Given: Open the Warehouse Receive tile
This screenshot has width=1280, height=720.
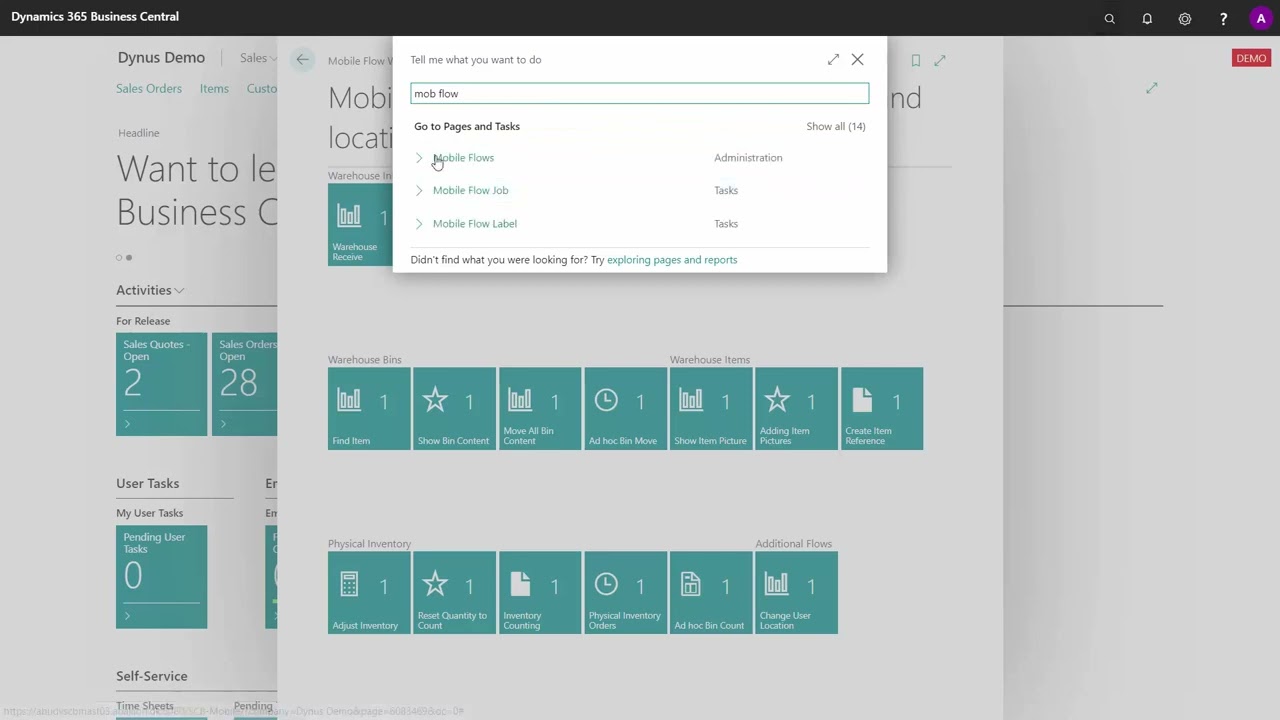Looking at the screenshot, I should 360,224.
